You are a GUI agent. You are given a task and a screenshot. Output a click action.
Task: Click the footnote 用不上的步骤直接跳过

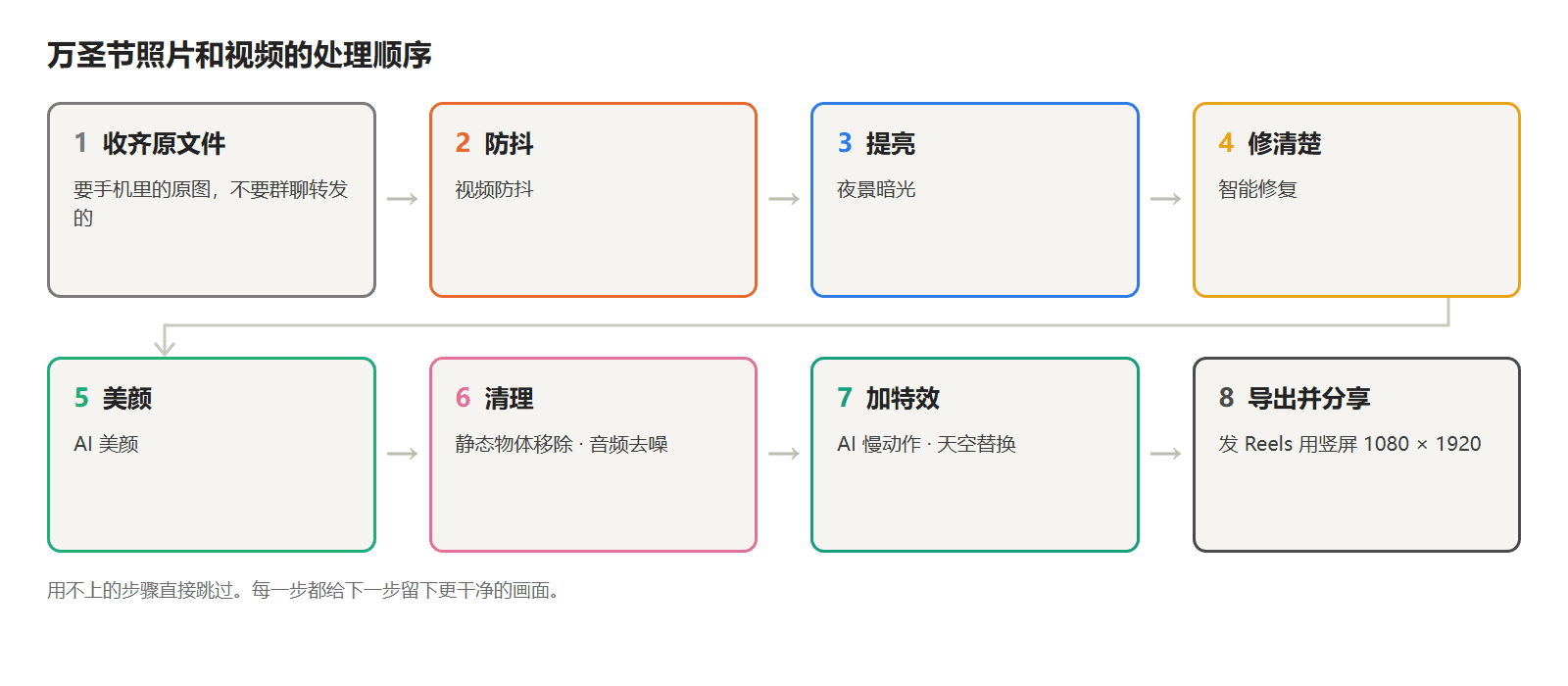(145, 591)
